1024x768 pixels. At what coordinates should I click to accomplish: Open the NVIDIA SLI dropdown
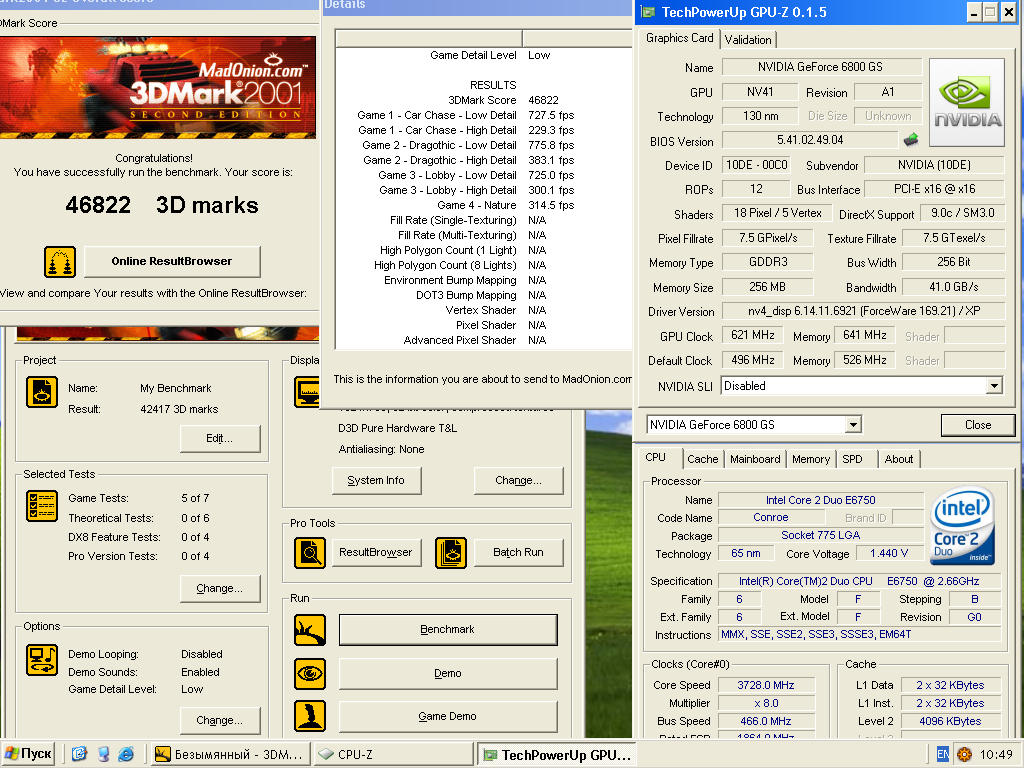(x=993, y=386)
